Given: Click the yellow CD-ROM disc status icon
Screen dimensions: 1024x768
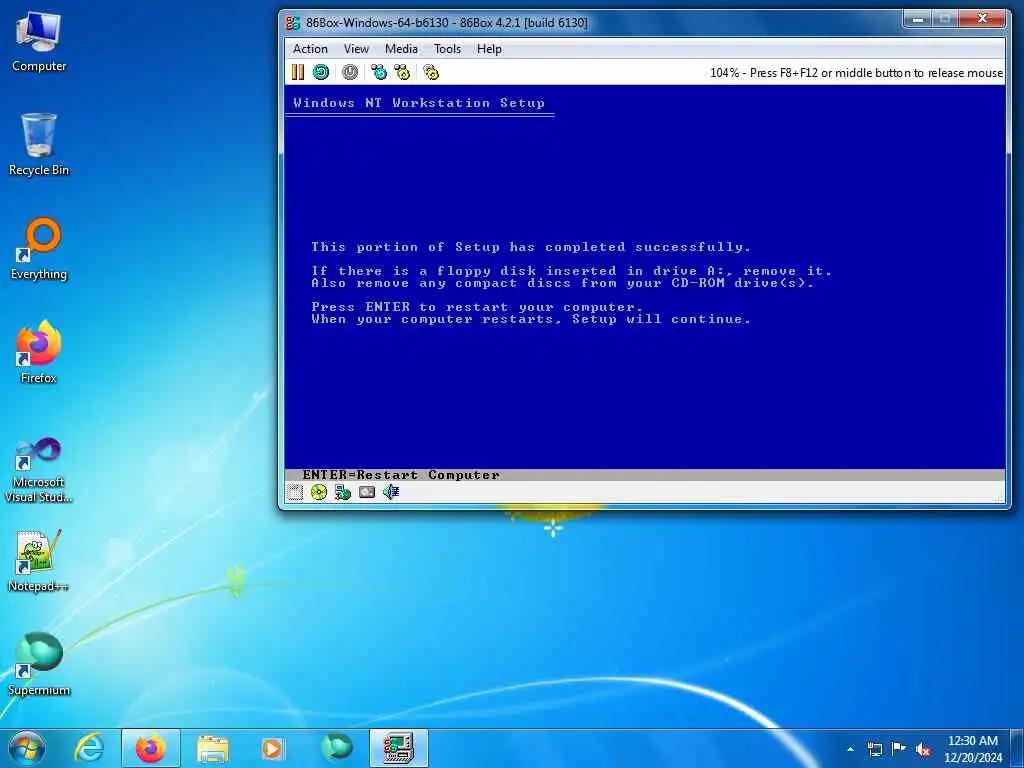Looking at the screenshot, I should coord(319,492).
